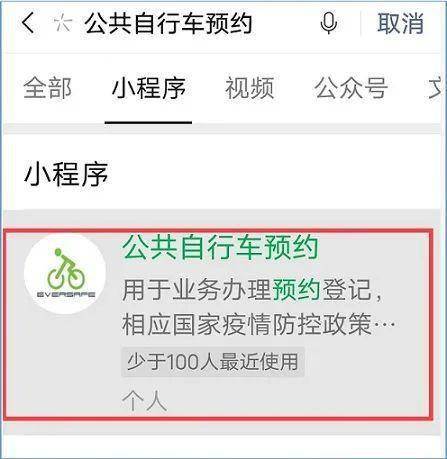This screenshot has width=447, height=459.
Task: Click the 相应国家疫情防控政策 description line
Action: (x=247, y=324)
